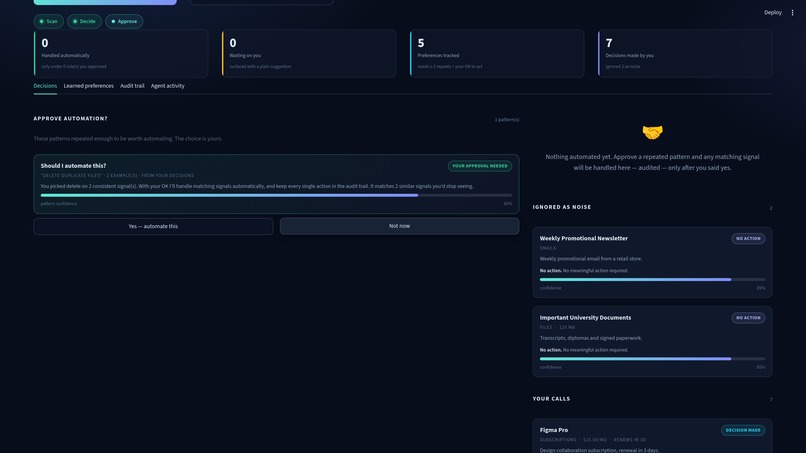Click the Nothing automated yet message
This screenshot has width=806, height=453.
(x=652, y=162)
